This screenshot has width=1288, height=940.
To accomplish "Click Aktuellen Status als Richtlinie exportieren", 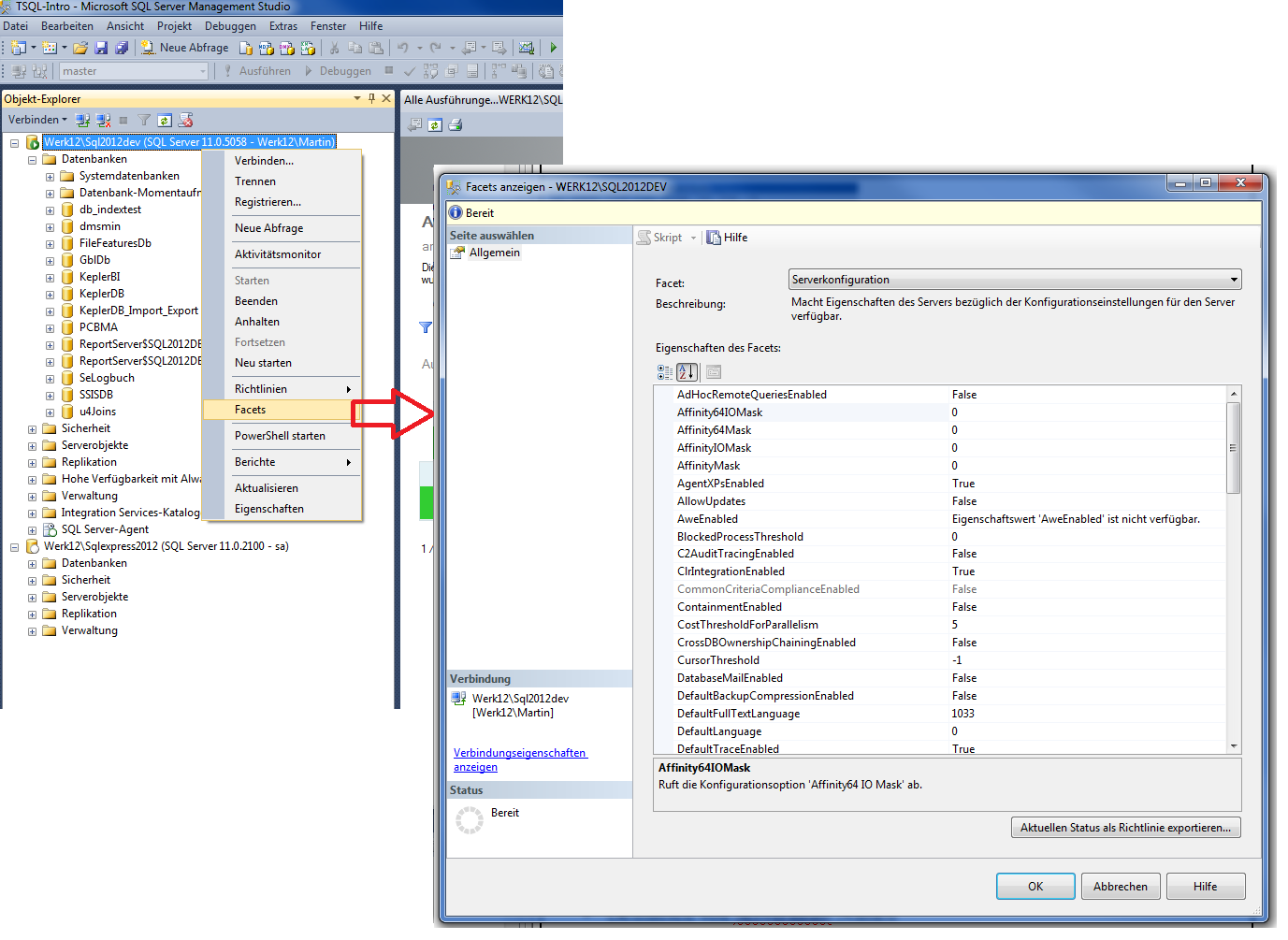I will [x=1125, y=828].
